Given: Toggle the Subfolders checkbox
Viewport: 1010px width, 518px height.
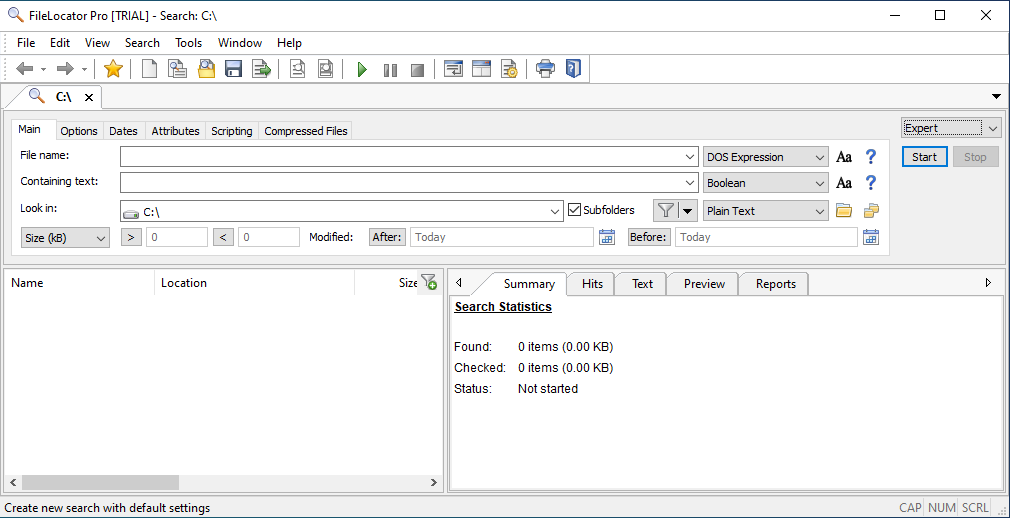Looking at the screenshot, I should [x=575, y=210].
